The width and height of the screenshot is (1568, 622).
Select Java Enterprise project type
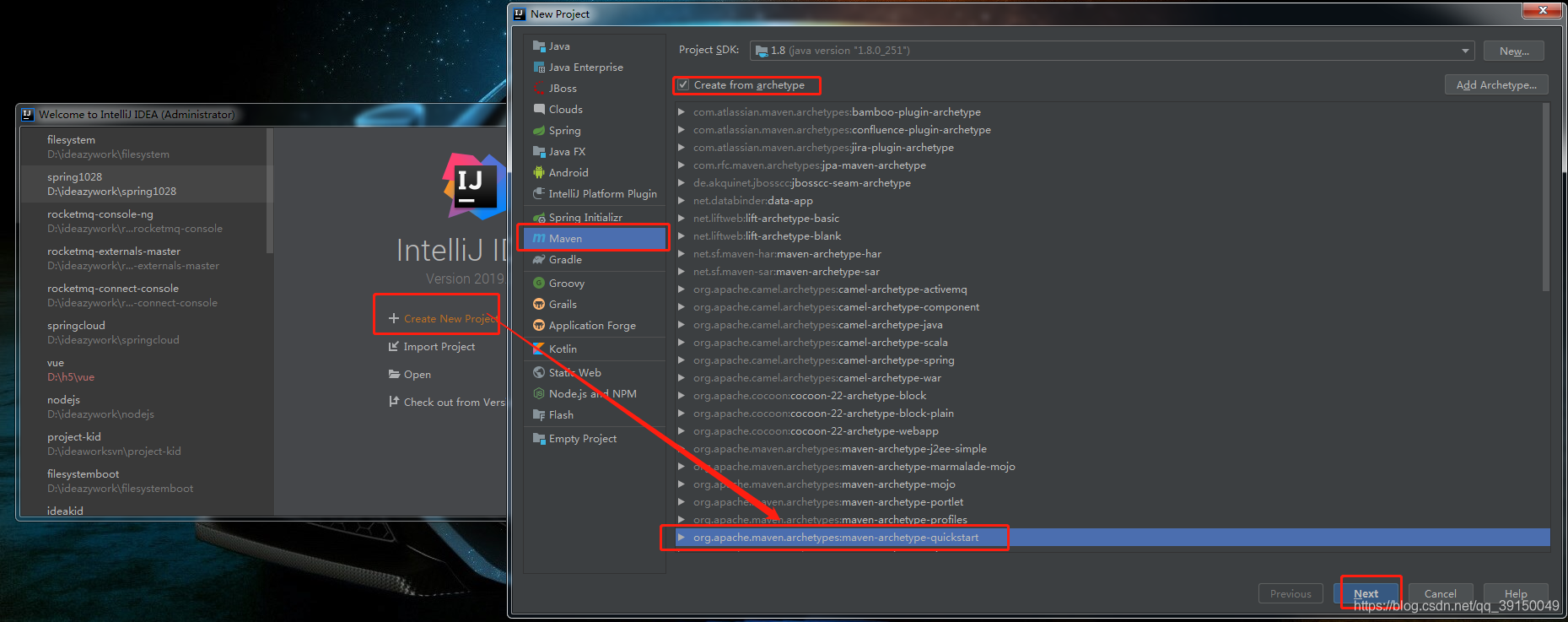[595, 68]
